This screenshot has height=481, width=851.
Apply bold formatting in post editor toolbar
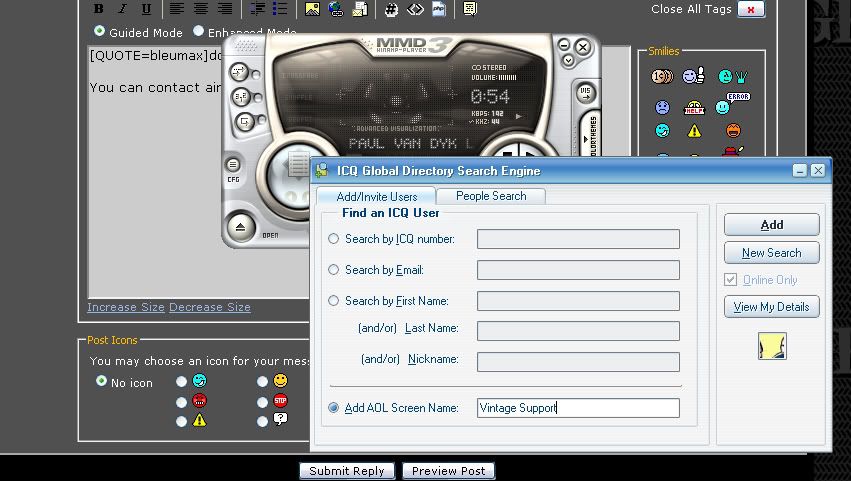98,9
